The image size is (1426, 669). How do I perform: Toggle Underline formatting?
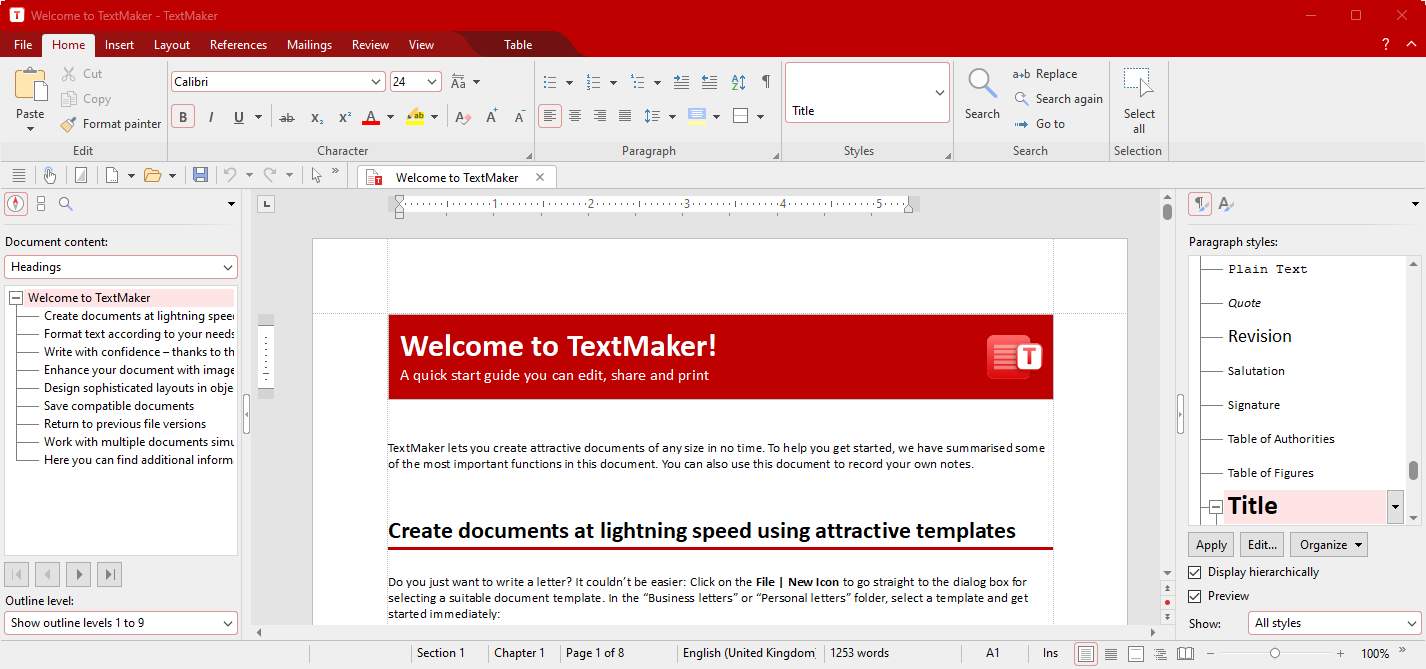click(239, 117)
